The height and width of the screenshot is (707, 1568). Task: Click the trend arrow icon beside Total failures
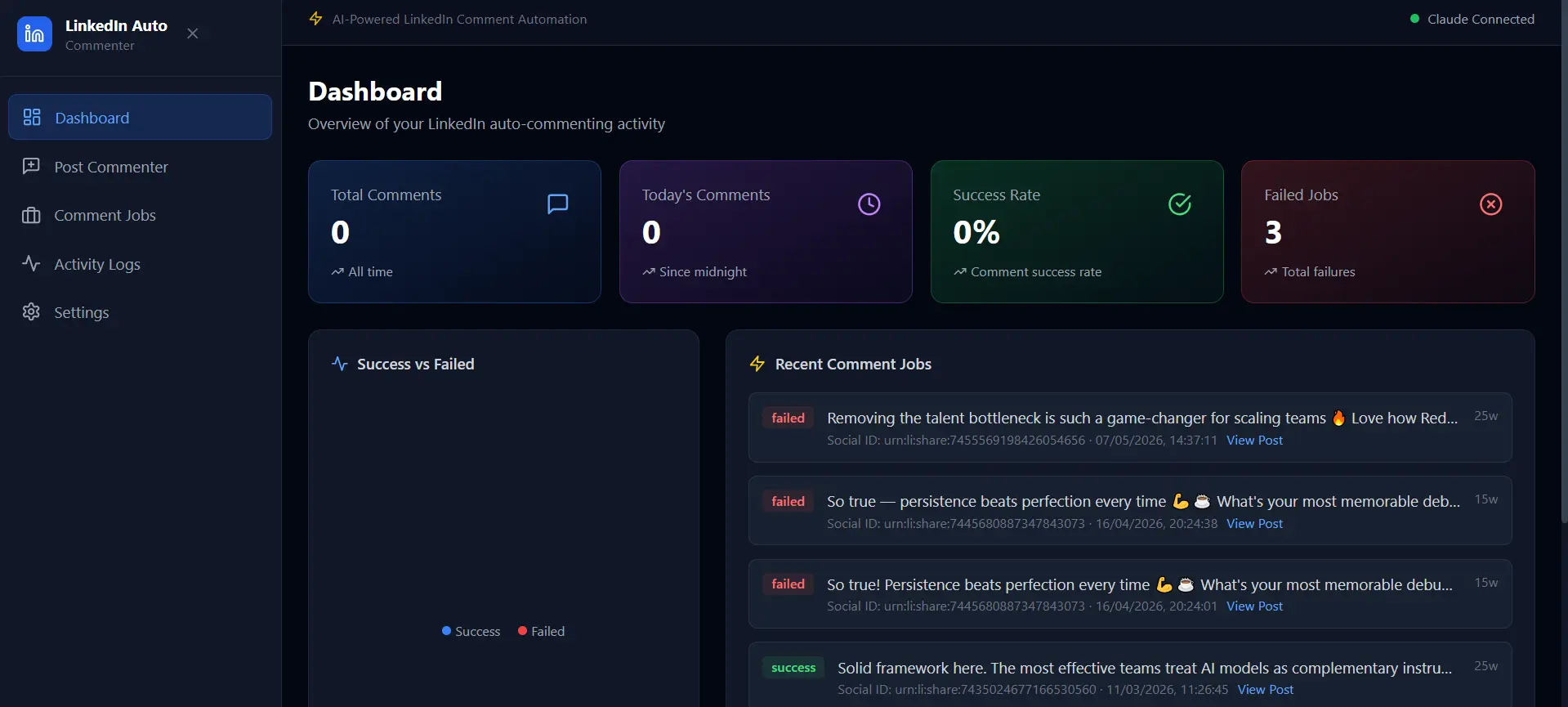1271,272
